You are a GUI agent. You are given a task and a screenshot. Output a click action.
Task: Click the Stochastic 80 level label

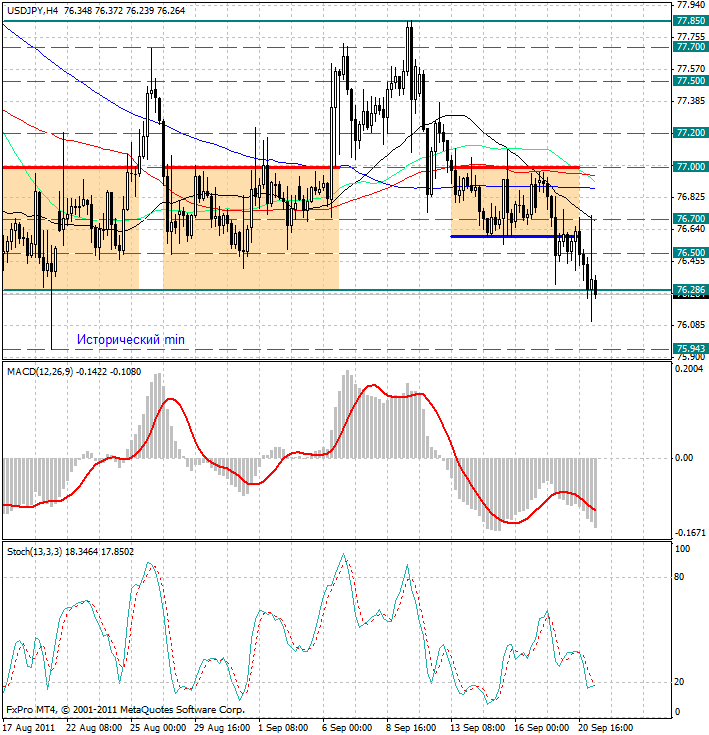[679, 577]
